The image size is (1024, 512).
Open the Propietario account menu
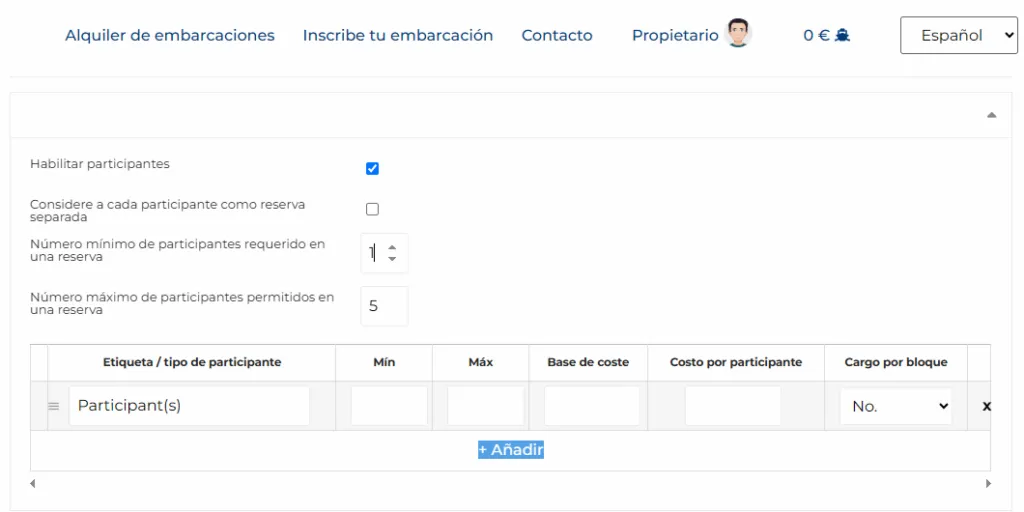[x=675, y=35]
